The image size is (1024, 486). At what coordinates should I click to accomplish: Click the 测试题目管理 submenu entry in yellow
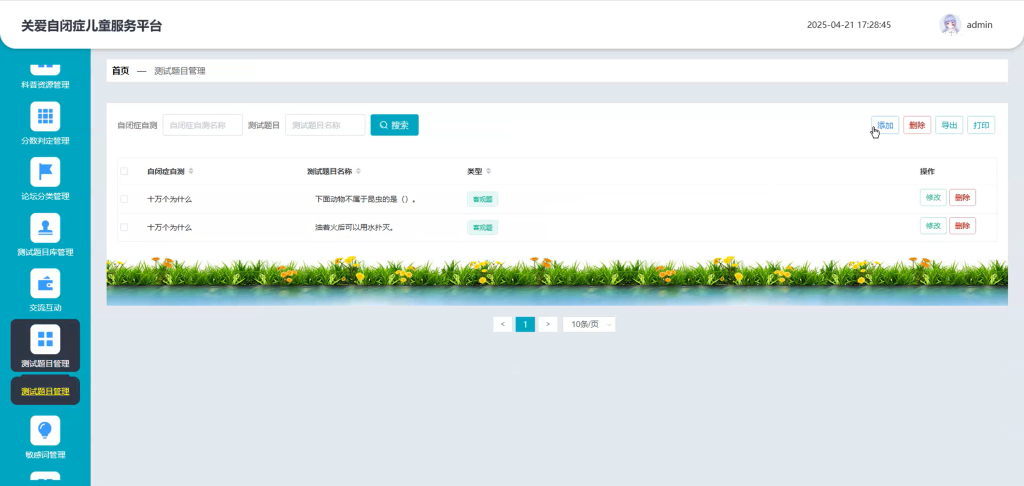point(45,392)
